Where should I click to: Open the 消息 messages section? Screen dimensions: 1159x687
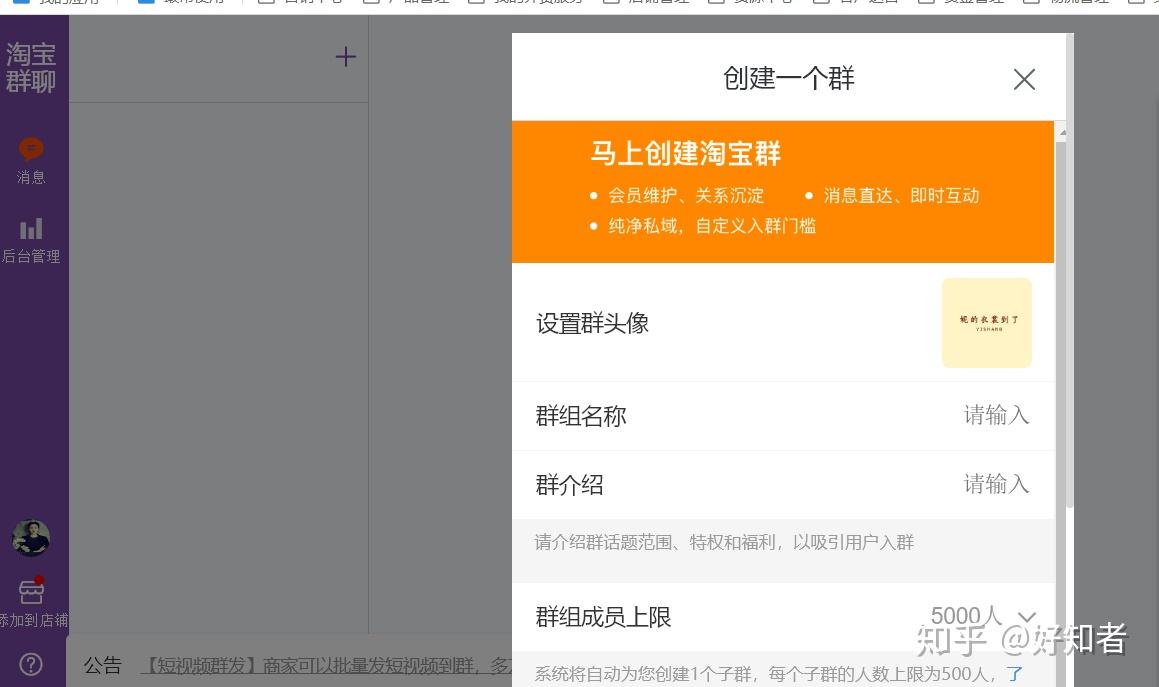point(31,160)
